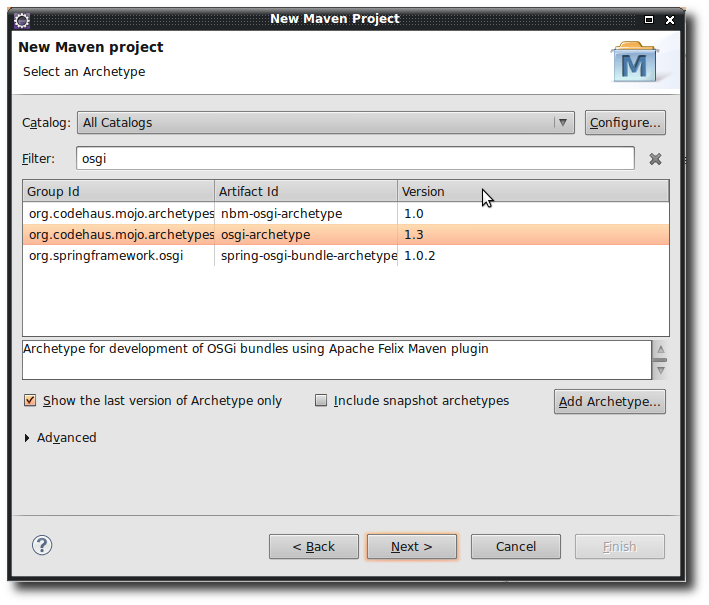Select the nbm-osgi-archetype row
This screenshot has height=605, width=709.
pyautogui.click(x=281, y=214)
